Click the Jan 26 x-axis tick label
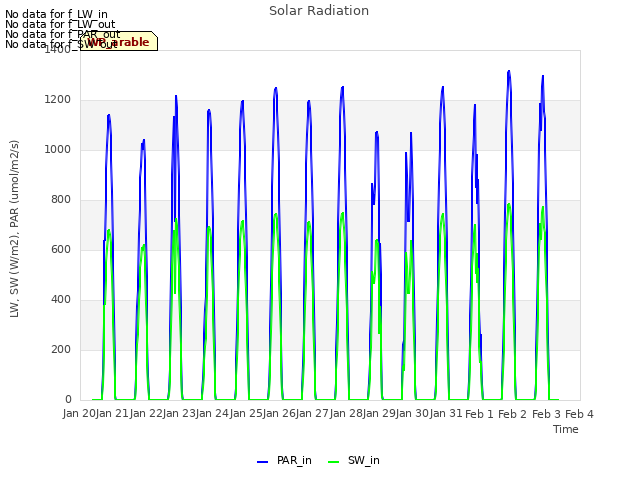Image resolution: width=640 pixels, height=480 pixels. point(279,414)
